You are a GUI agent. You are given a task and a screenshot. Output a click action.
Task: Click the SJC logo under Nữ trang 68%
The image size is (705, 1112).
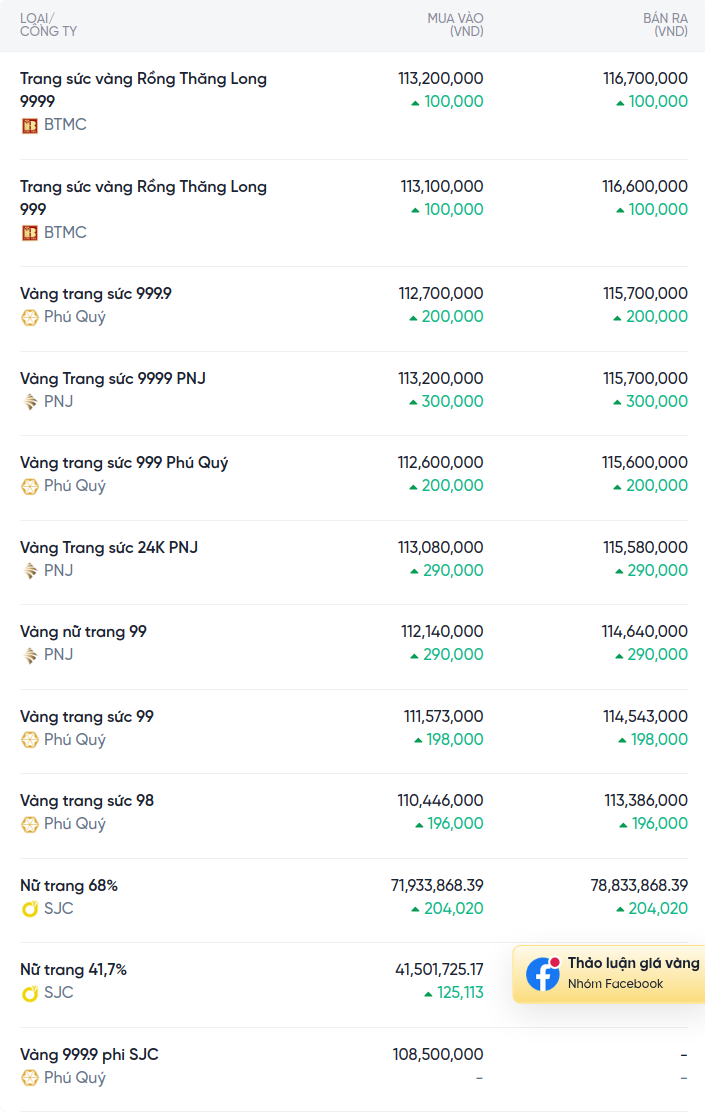pyautogui.click(x=29, y=909)
